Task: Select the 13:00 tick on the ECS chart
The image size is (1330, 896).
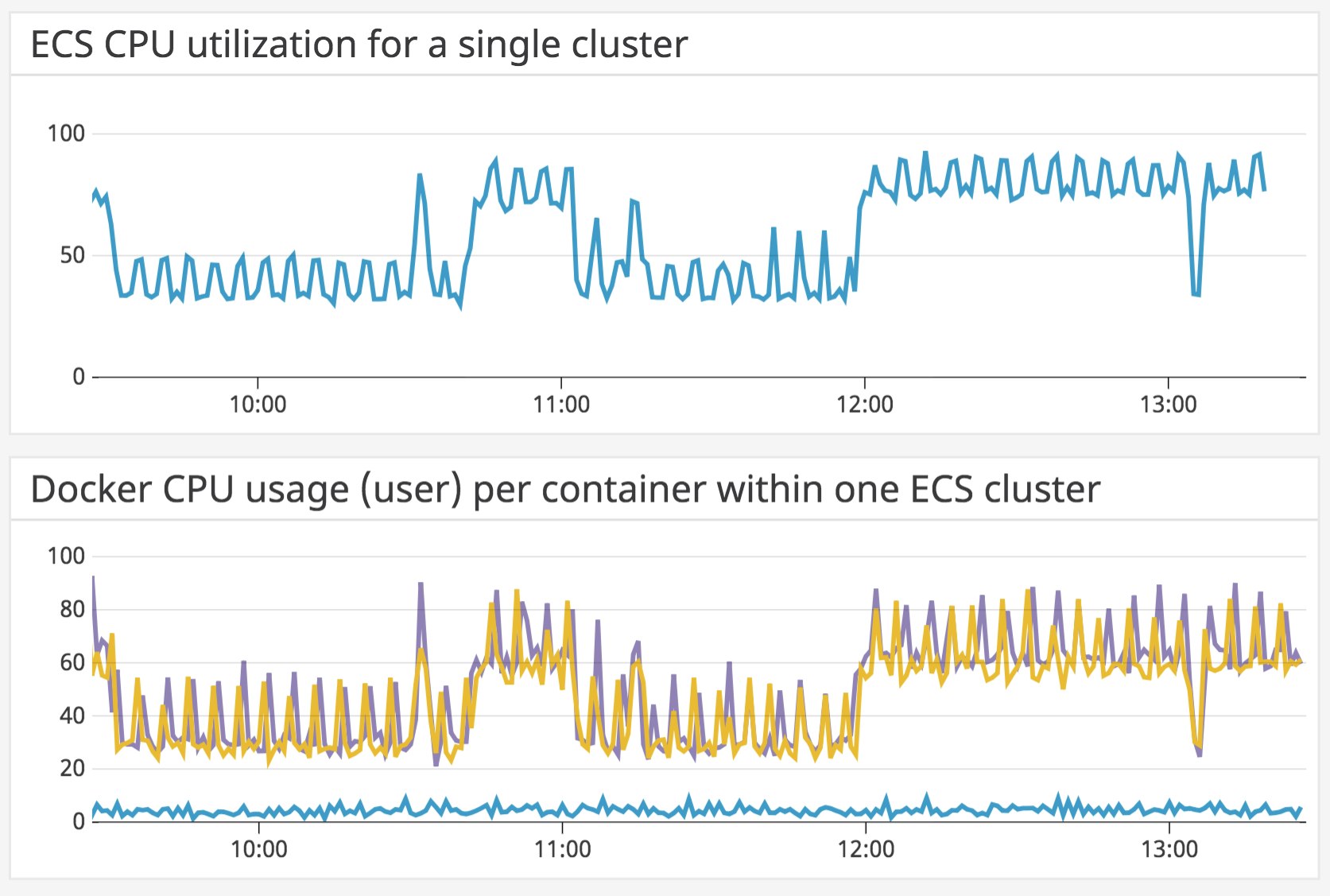Action: coord(1168,405)
